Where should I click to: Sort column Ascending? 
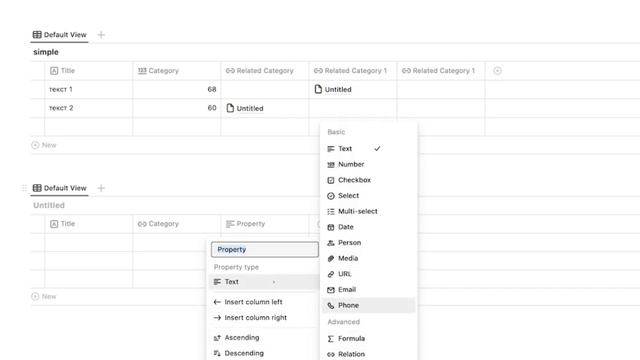coord(264,338)
